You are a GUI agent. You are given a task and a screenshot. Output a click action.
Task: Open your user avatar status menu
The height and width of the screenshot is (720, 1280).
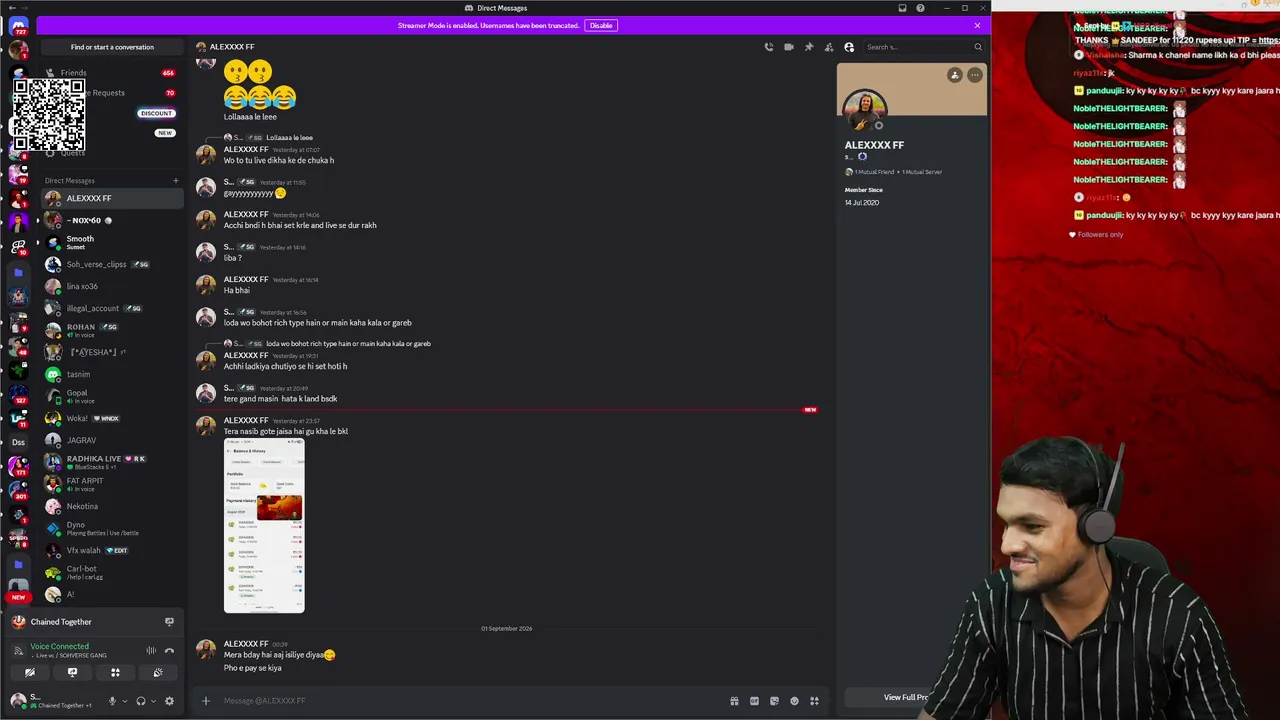pos(18,700)
